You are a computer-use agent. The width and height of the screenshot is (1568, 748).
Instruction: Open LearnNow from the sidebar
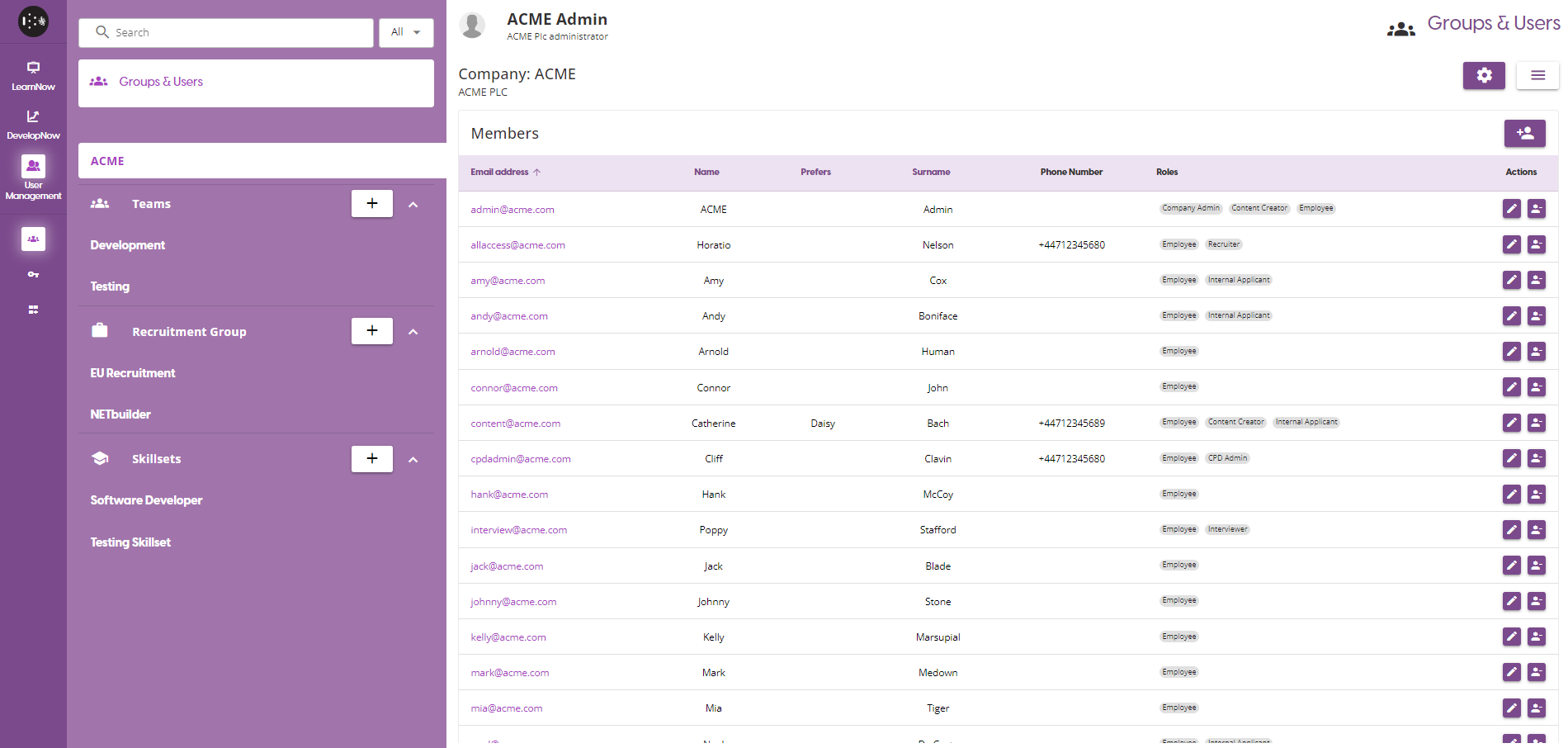33,75
